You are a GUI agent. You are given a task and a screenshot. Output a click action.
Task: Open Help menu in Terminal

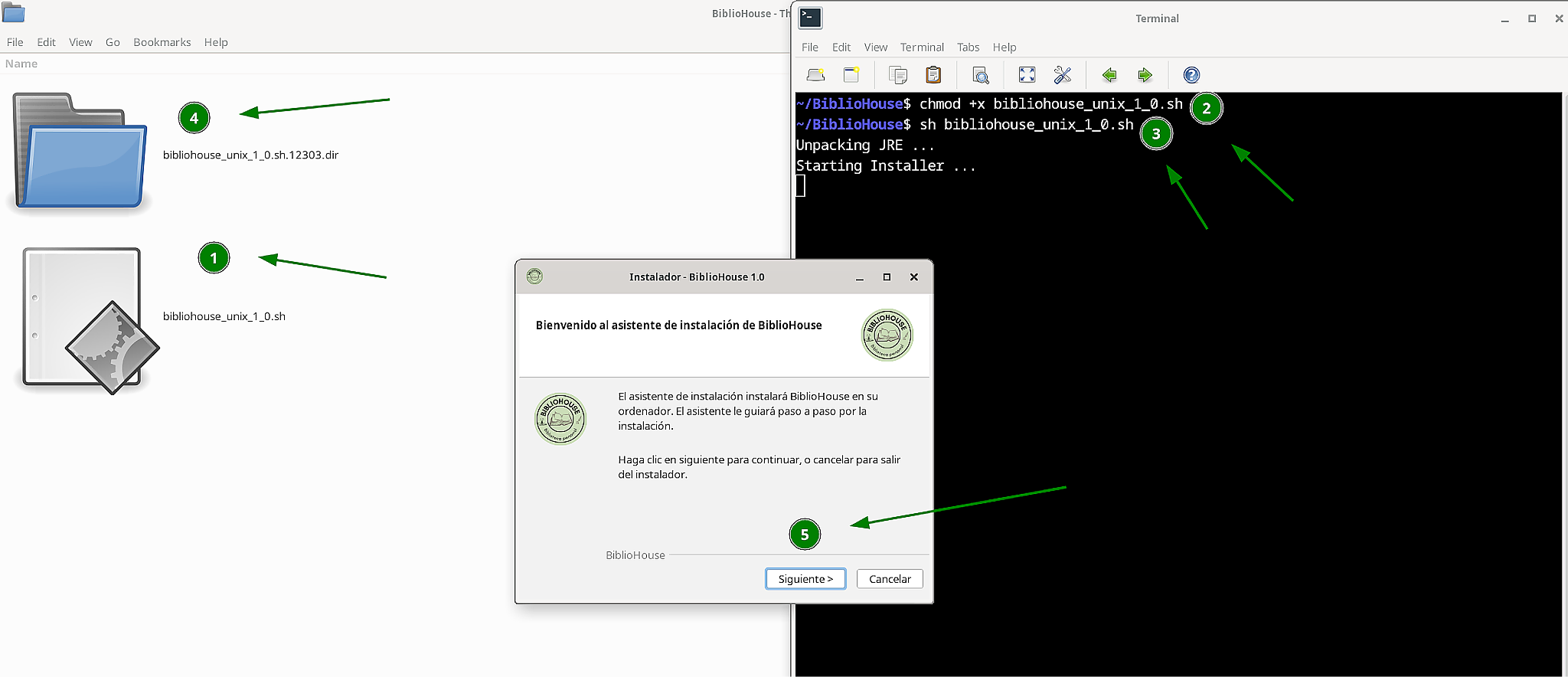click(1004, 47)
